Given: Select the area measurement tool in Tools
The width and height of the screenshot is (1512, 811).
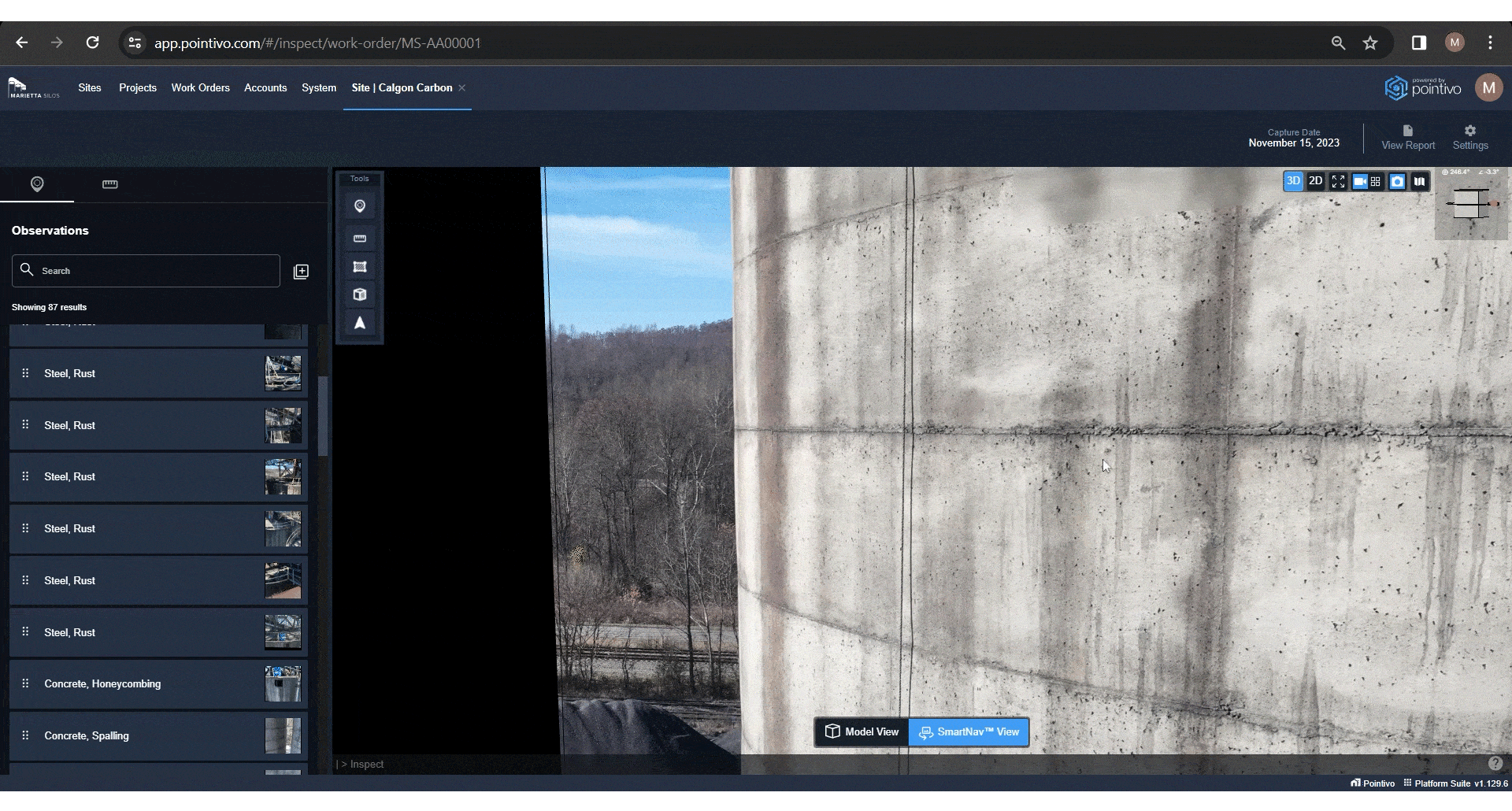Looking at the screenshot, I should point(360,267).
